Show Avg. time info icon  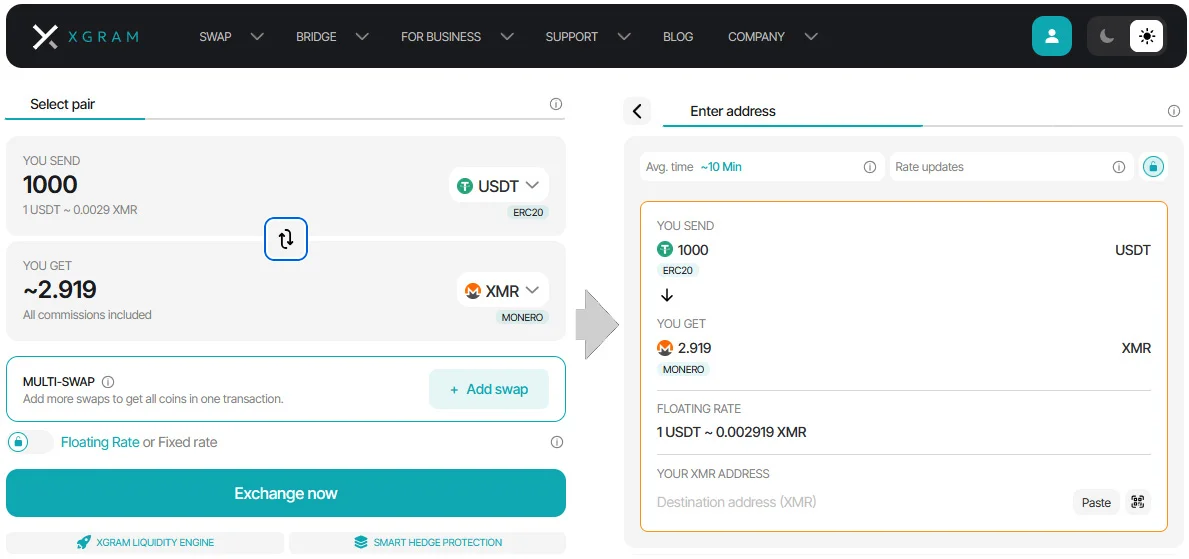(x=870, y=167)
